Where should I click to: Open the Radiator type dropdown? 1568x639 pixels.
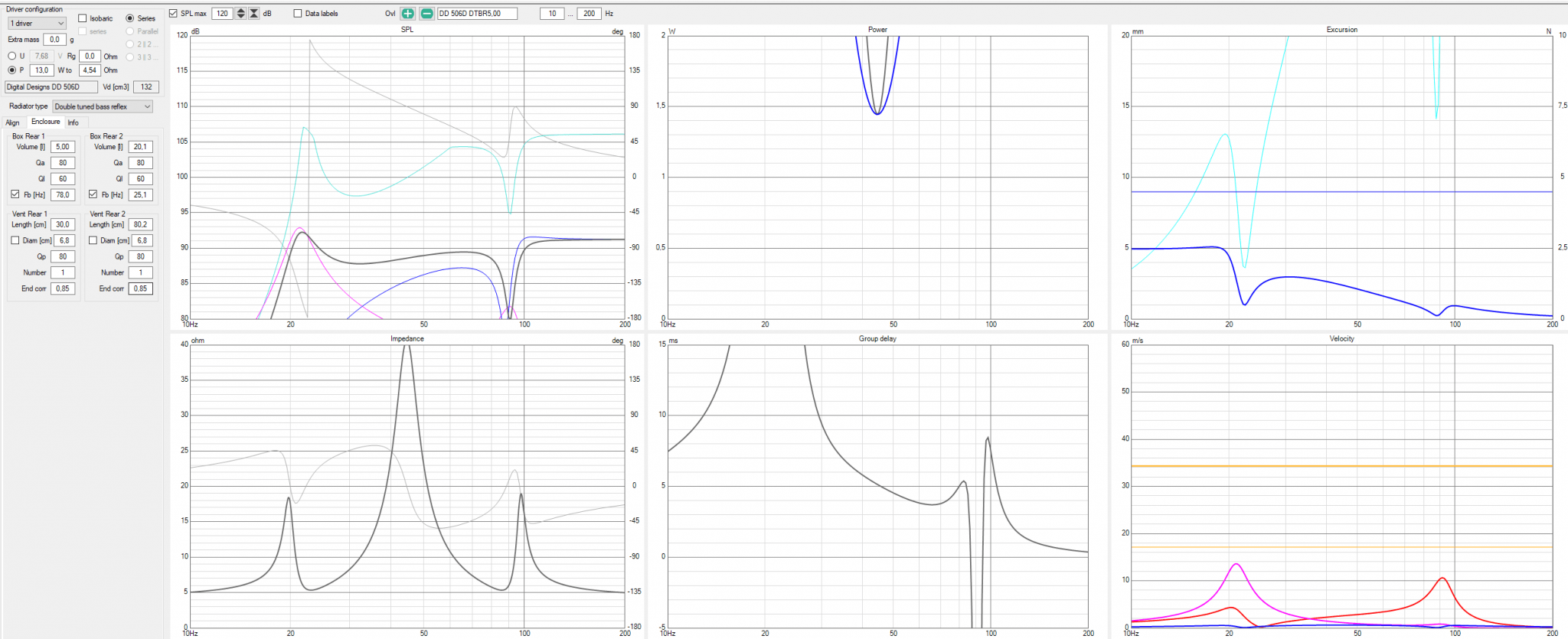point(103,106)
